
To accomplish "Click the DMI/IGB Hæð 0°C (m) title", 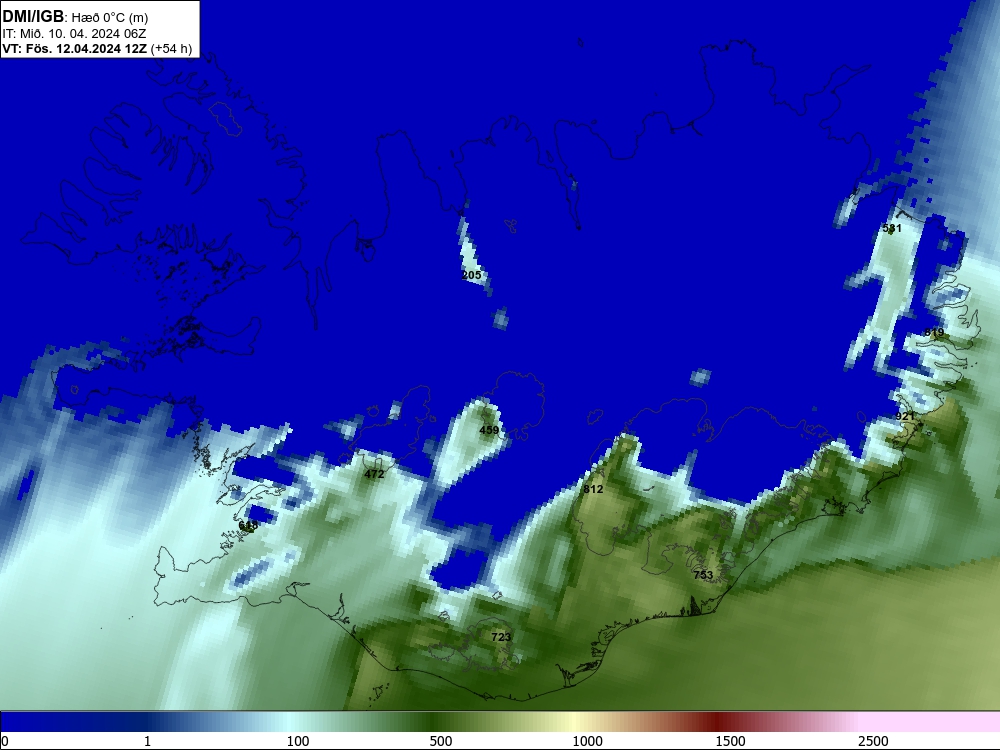I will [75, 17].
